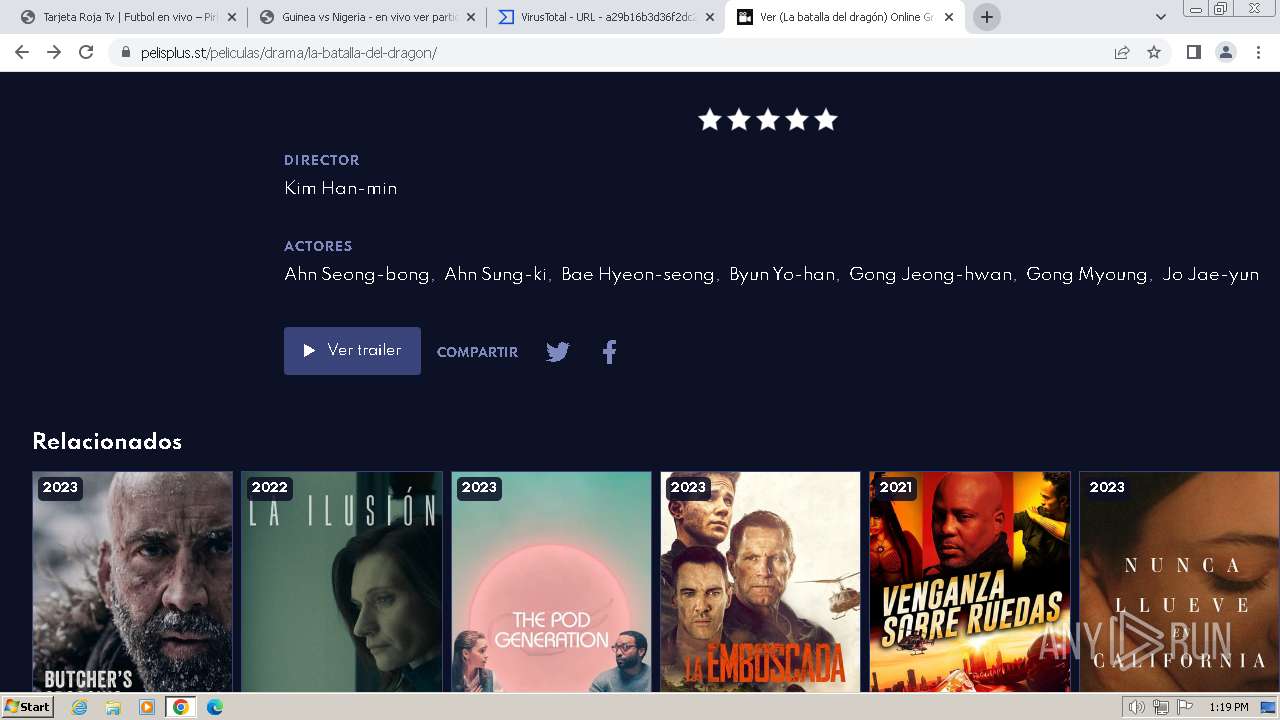The width and height of the screenshot is (1280, 720).
Task: Launch Internet Explorer from taskbar
Action: pos(80,707)
